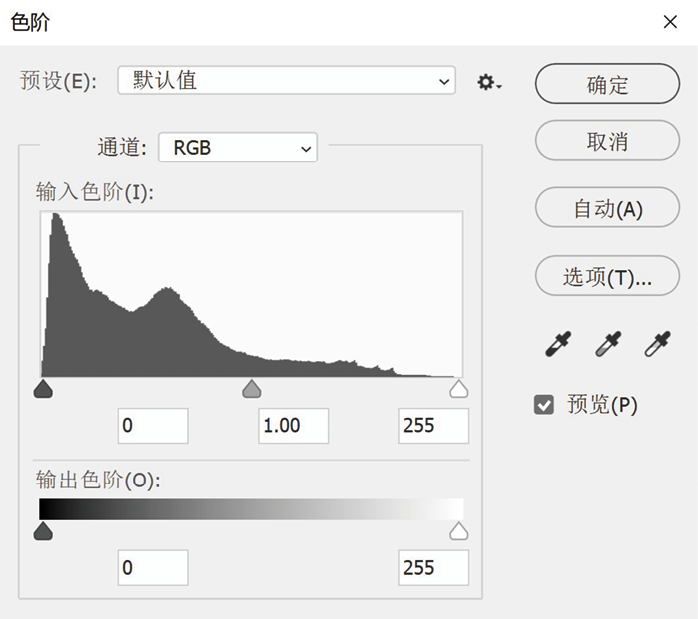This screenshot has width=698, height=619.
Task: Open the 通道 RGB dropdown
Action: click(x=238, y=147)
